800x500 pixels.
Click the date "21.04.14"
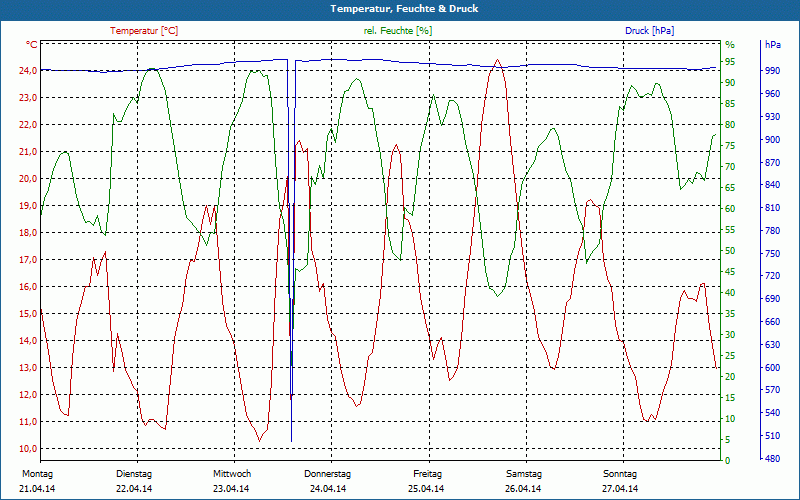point(37,489)
